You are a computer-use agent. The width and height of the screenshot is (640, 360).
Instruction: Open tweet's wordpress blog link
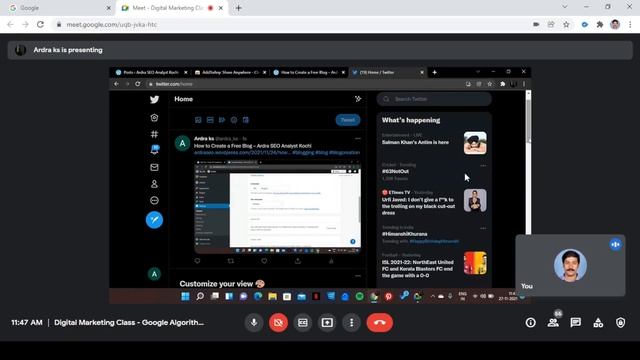[x=242, y=152]
